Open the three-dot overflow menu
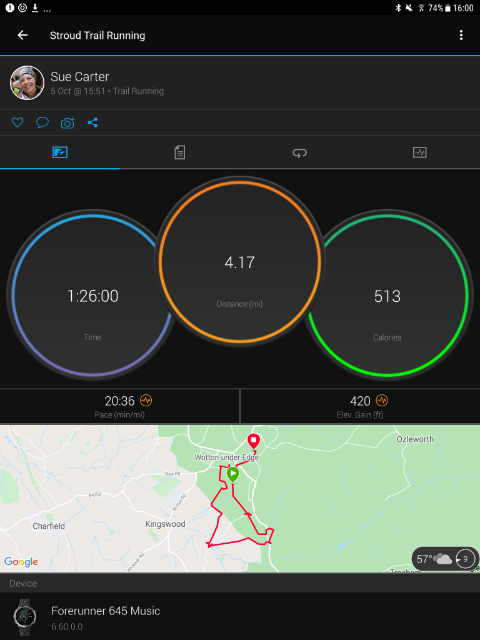 tap(461, 35)
